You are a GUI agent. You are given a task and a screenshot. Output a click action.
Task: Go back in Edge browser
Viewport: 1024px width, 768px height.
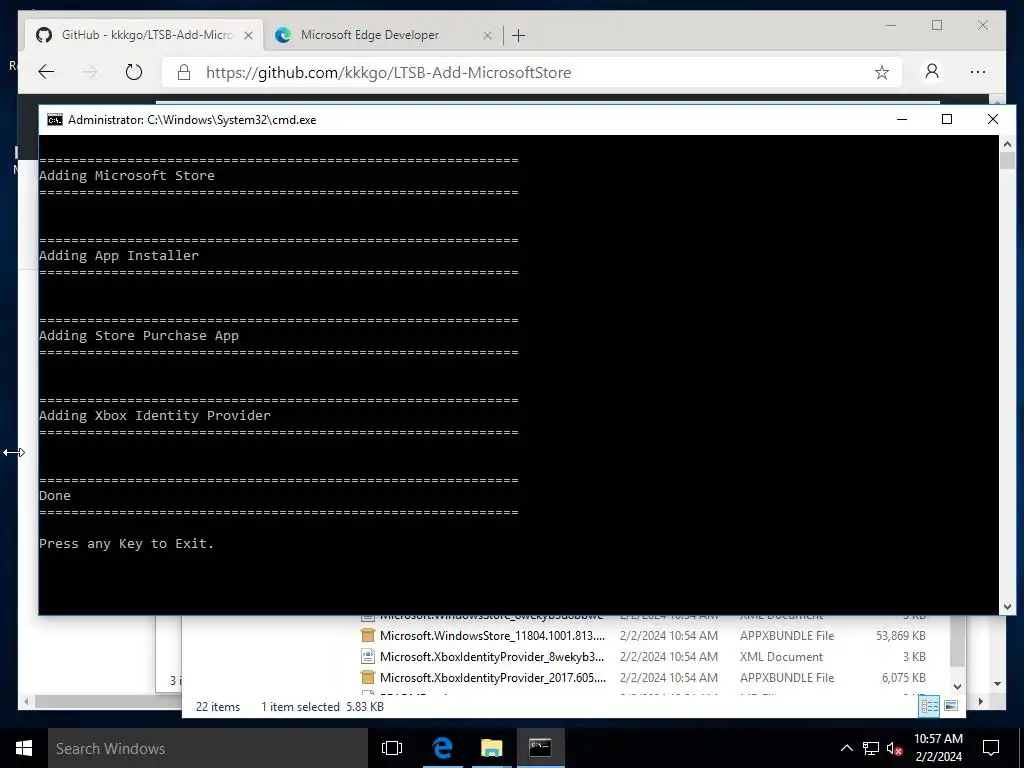[x=46, y=72]
